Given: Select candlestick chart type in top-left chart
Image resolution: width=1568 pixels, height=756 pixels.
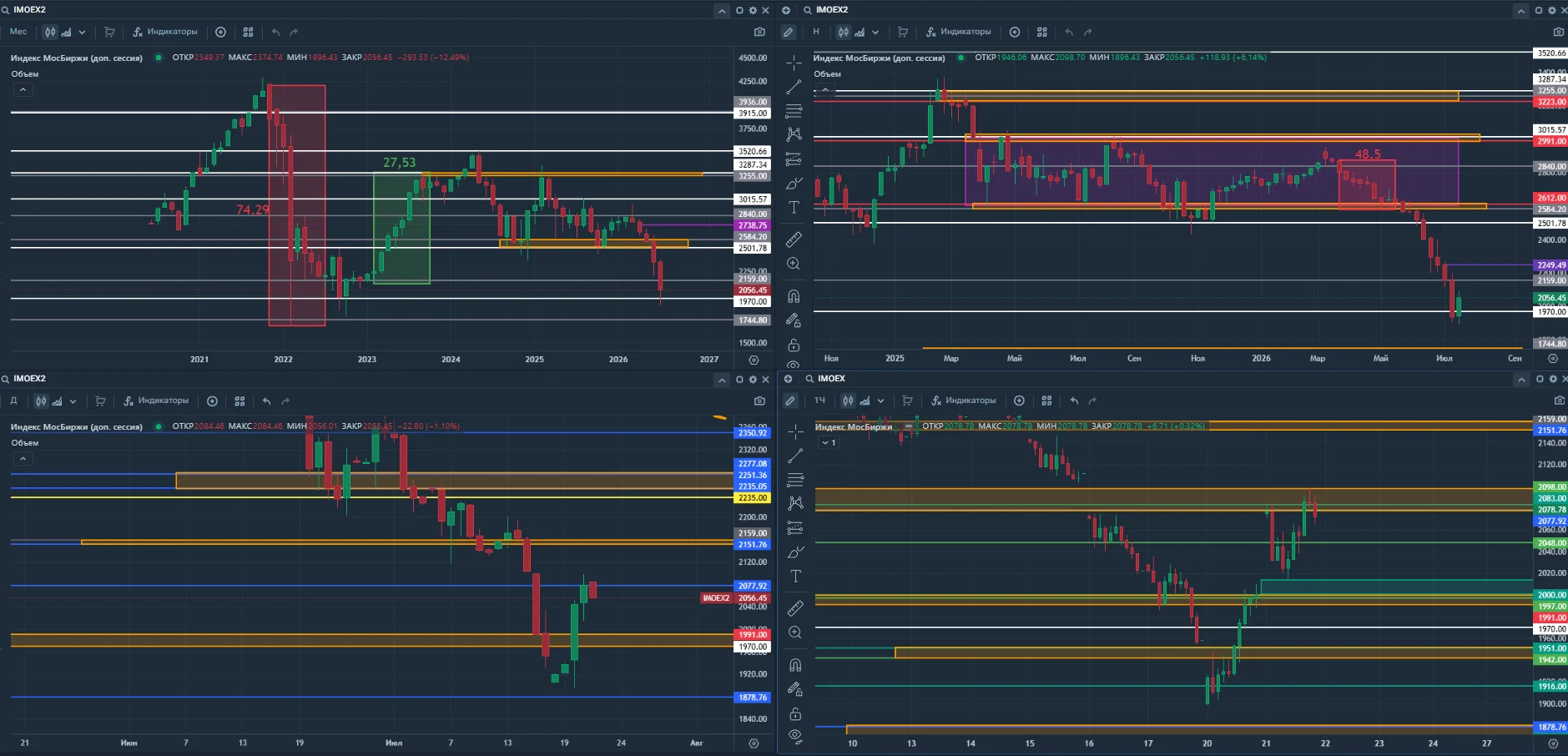Looking at the screenshot, I should (51, 32).
